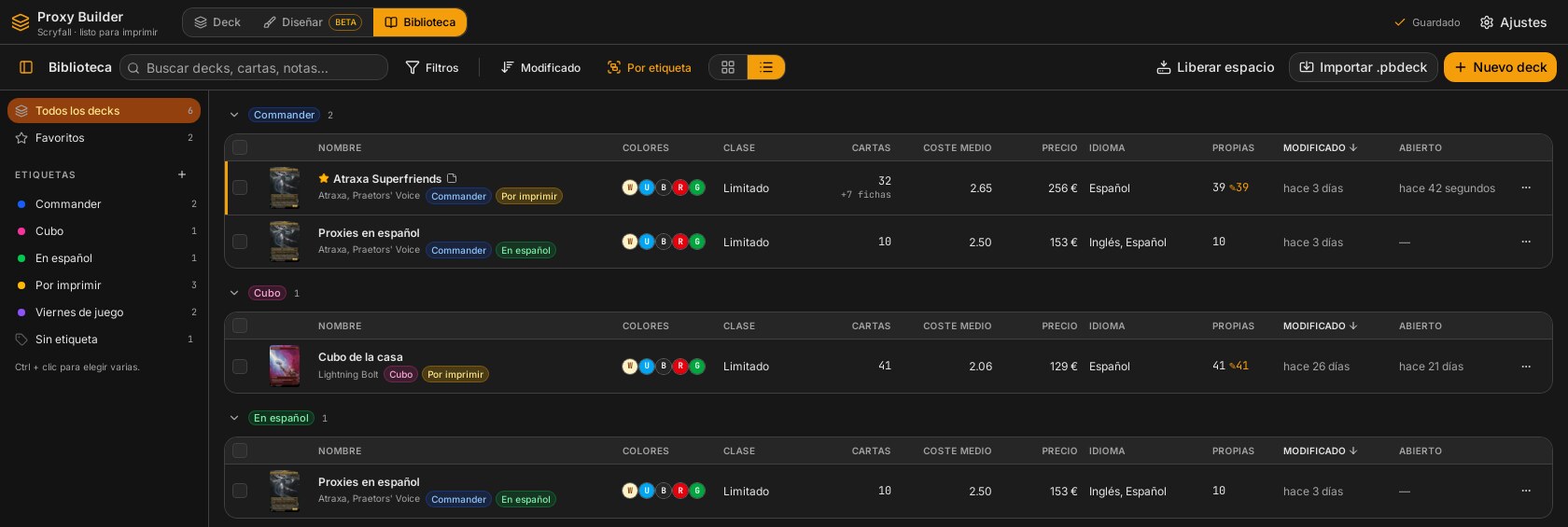Image resolution: width=1568 pixels, height=527 pixels.
Task: Select the checkbox for Cubo de la casa
Action: click(240, 367)
